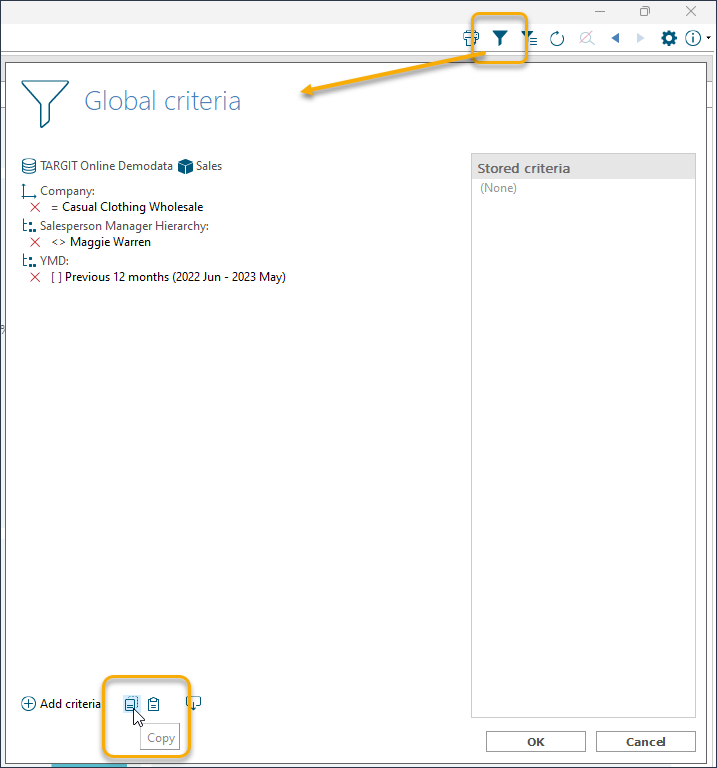This screenshot has height=768, width=717.
Task: Click the [ ] operator on YMD criterion
Action: 56,277
